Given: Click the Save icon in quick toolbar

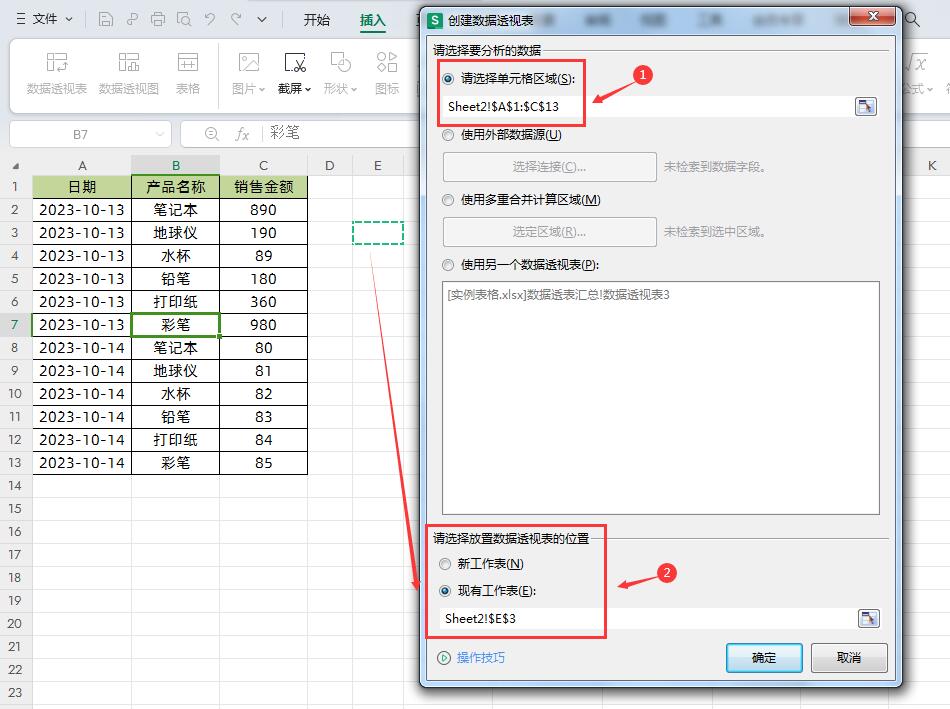Looking at the screenshot, I should pos(105,19).
